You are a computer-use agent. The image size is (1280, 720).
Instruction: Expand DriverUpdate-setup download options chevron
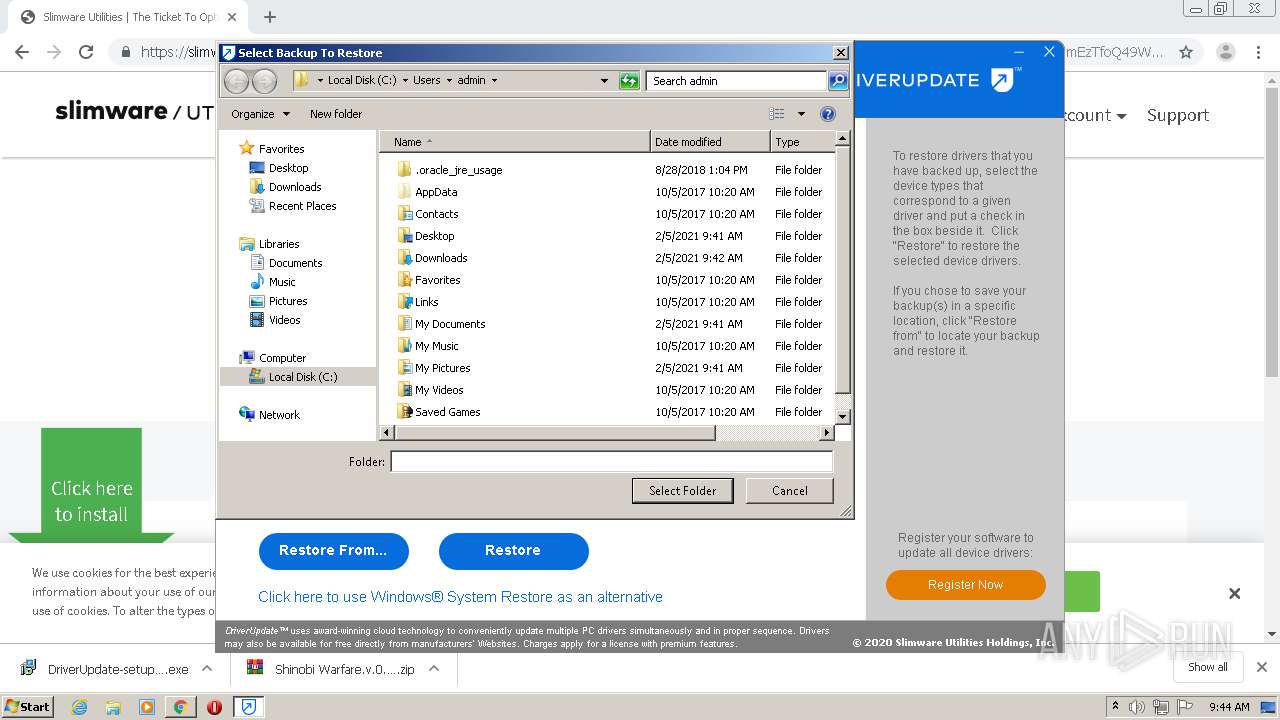pyautogui.click(x=207, y=669)
